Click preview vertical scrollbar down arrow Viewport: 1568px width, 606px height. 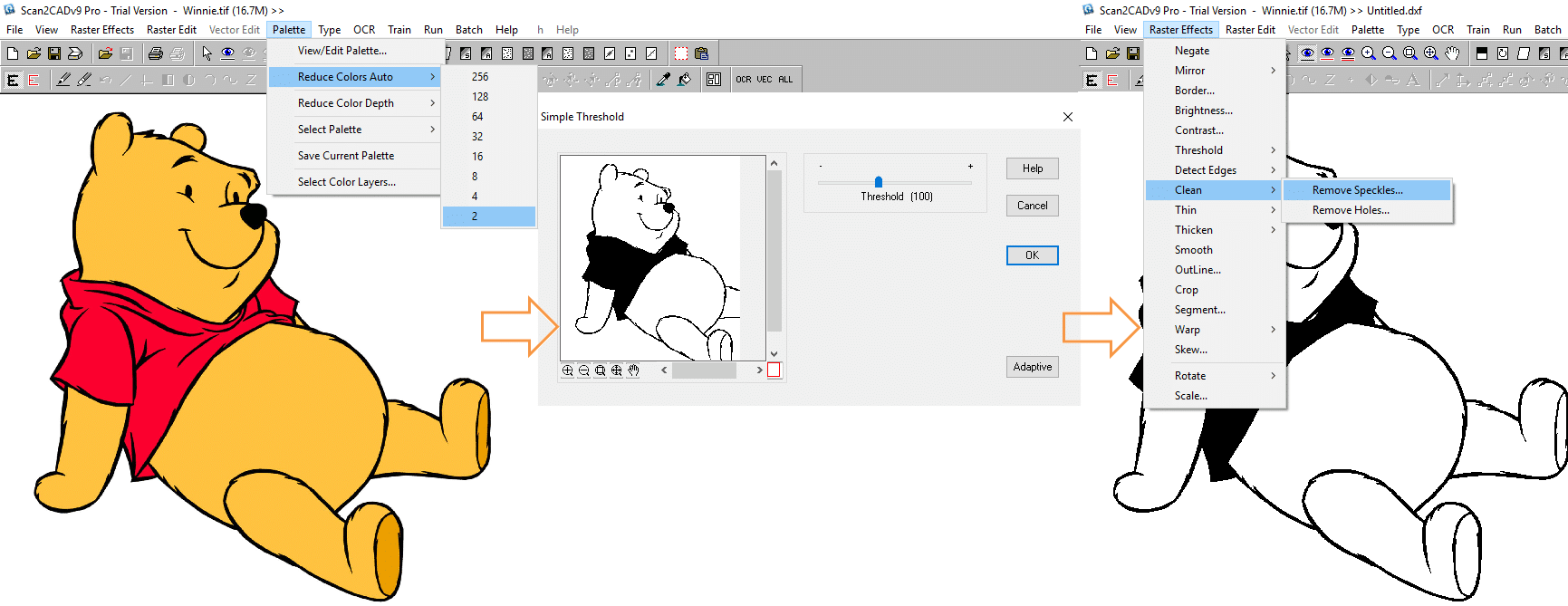coord(774,353)
